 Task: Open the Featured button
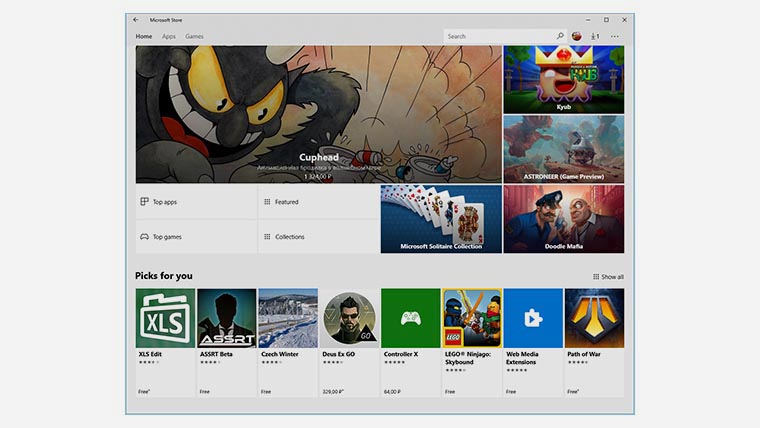(319, 202)
